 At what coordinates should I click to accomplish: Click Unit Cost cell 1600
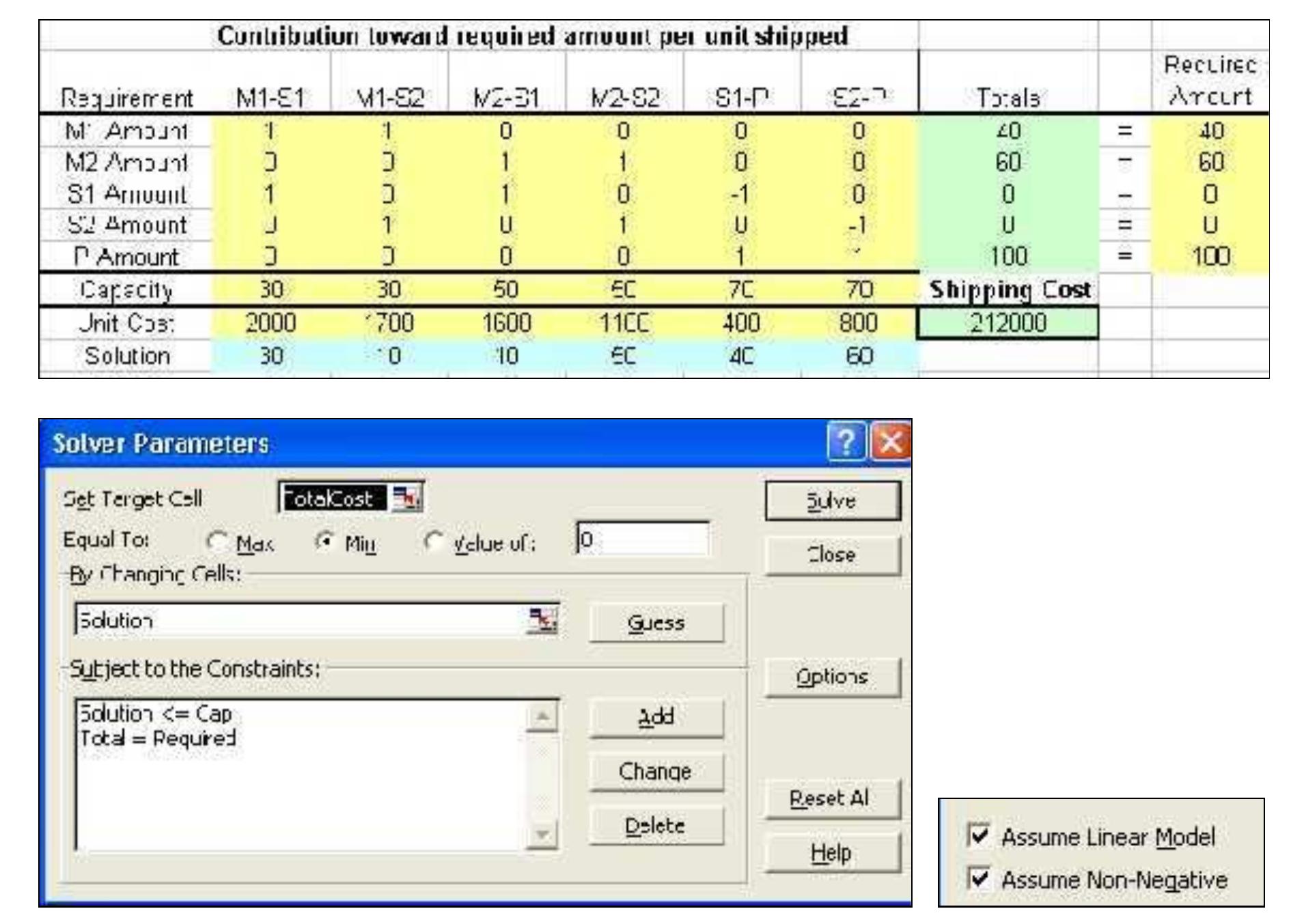507,323
